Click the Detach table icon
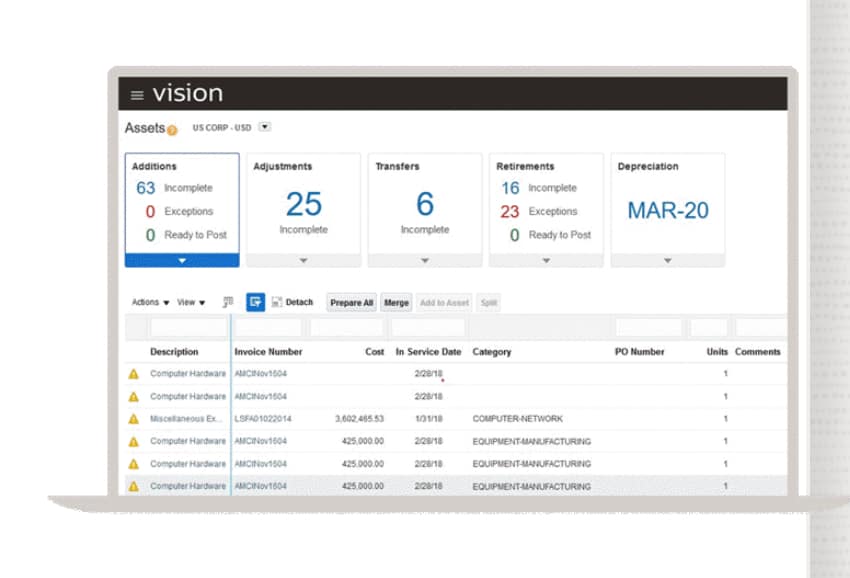Screen dimensions: 850x578 (x=277, y=302)
